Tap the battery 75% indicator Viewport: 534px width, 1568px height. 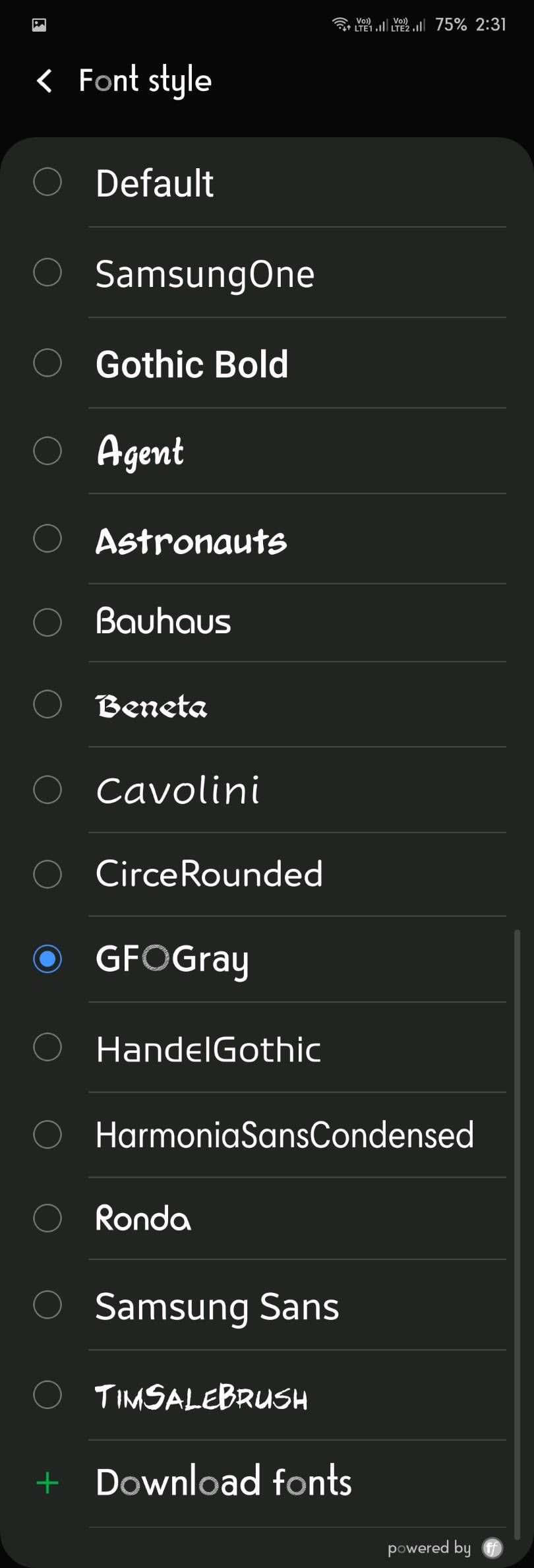[x=451, y=24]
